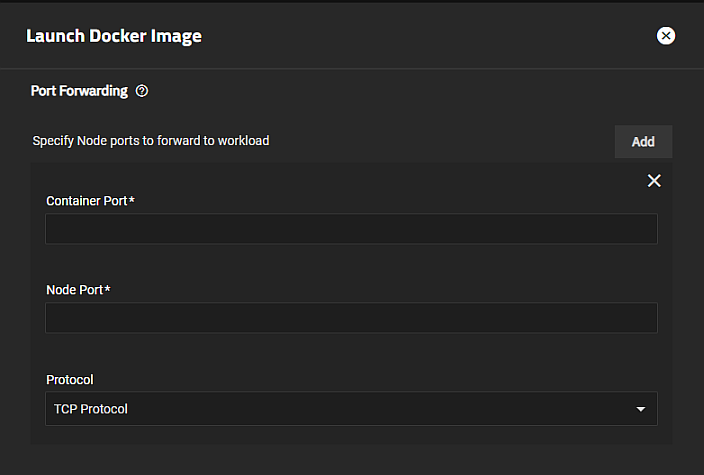Click the Container Port label
The image size is (704, 475).
[90, 201]
